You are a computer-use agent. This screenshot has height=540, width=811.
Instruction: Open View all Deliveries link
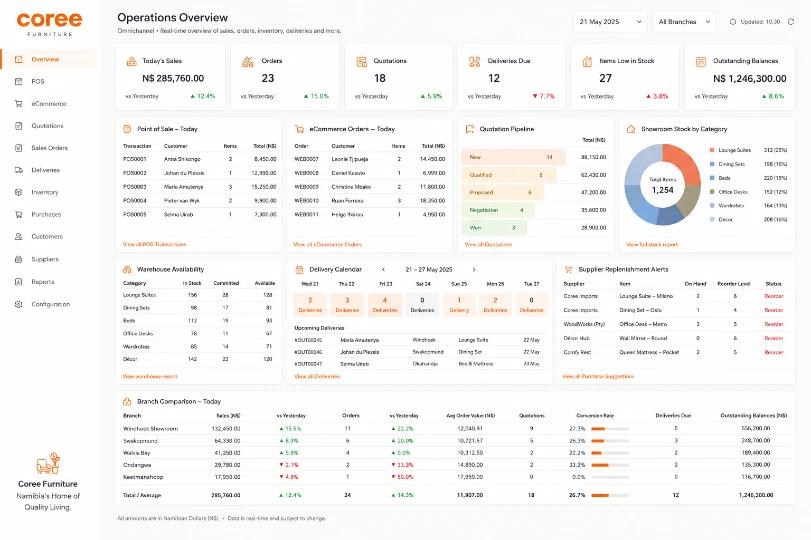[x=317, y=377]
